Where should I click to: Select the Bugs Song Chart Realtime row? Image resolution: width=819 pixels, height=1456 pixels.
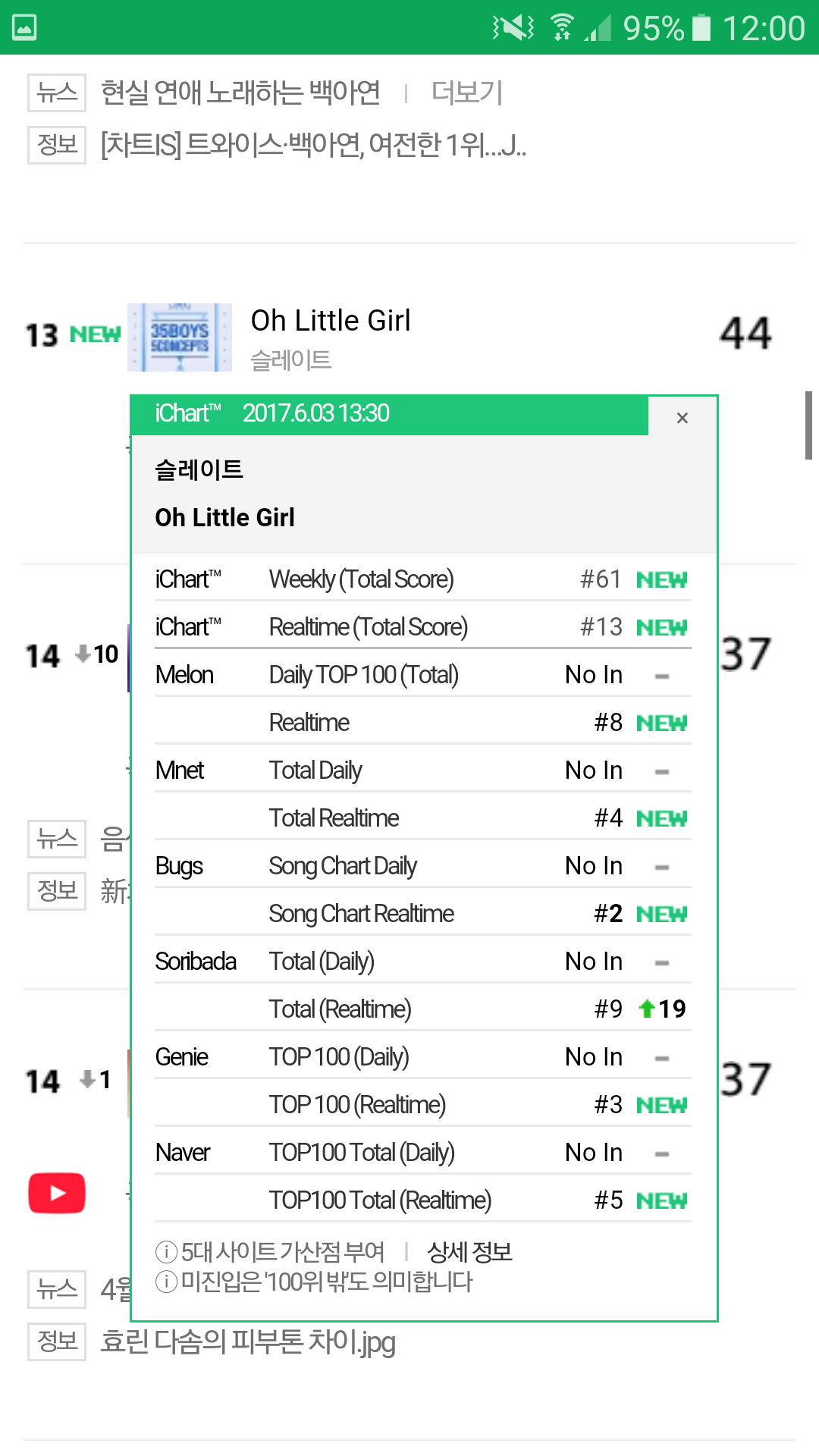[x=423, y=913]
